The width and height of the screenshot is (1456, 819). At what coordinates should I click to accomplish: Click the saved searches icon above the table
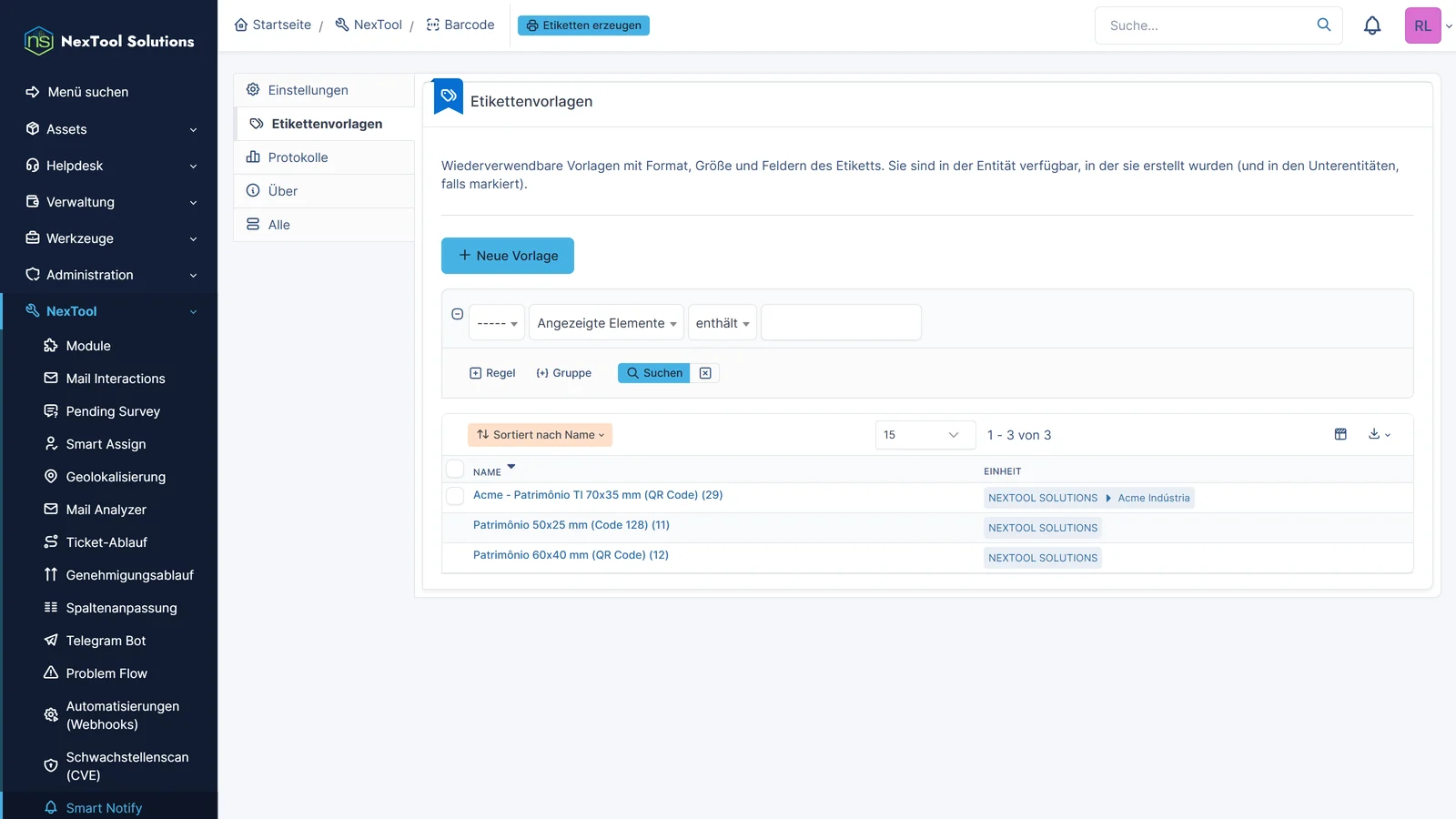[1340, 434]
